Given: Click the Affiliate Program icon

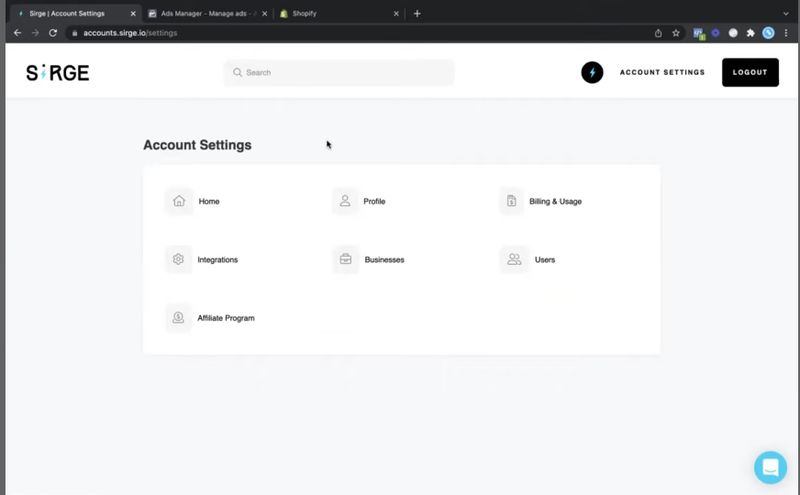Looking at the screenshot, I should pos(178,318).
